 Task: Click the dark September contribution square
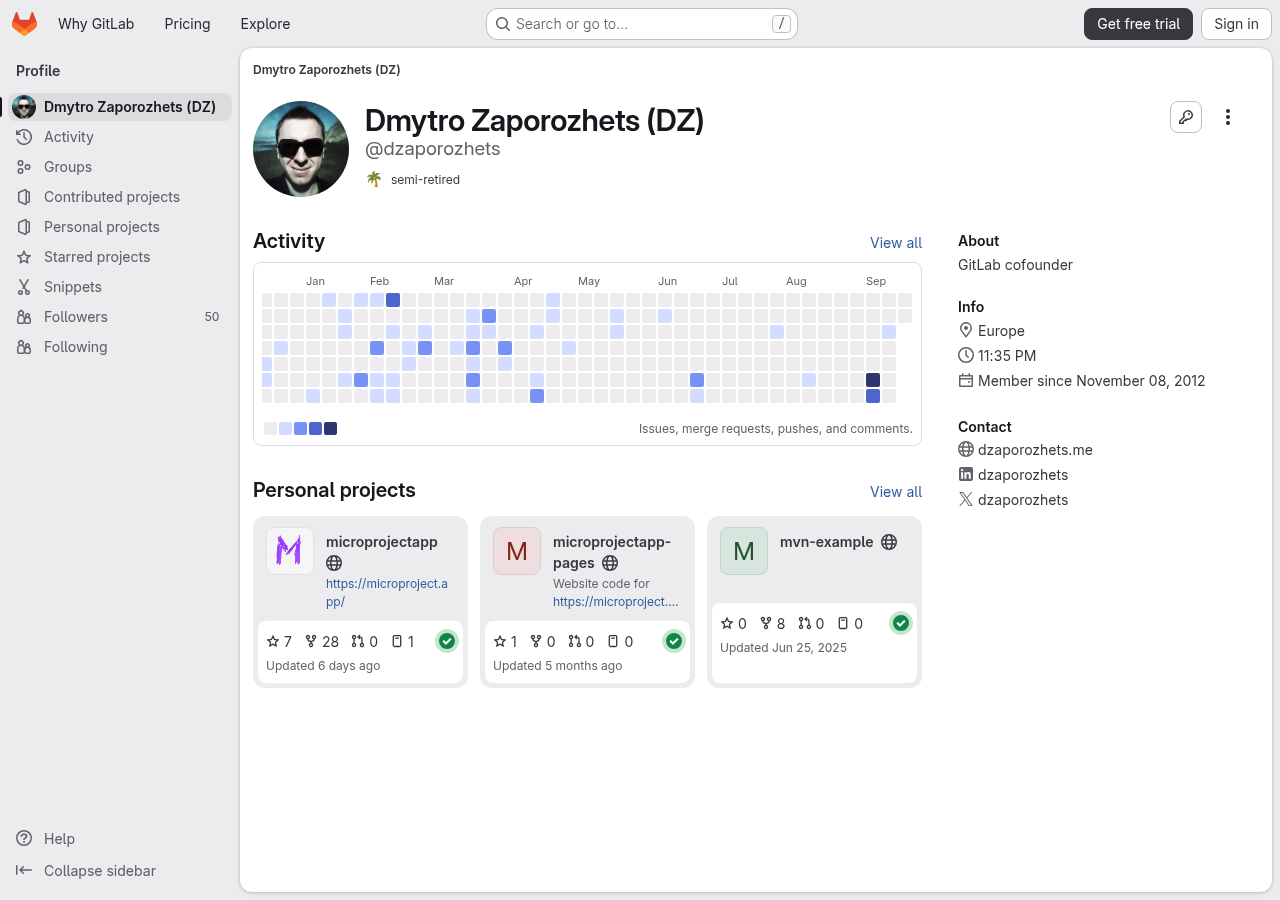pos(873,380)
